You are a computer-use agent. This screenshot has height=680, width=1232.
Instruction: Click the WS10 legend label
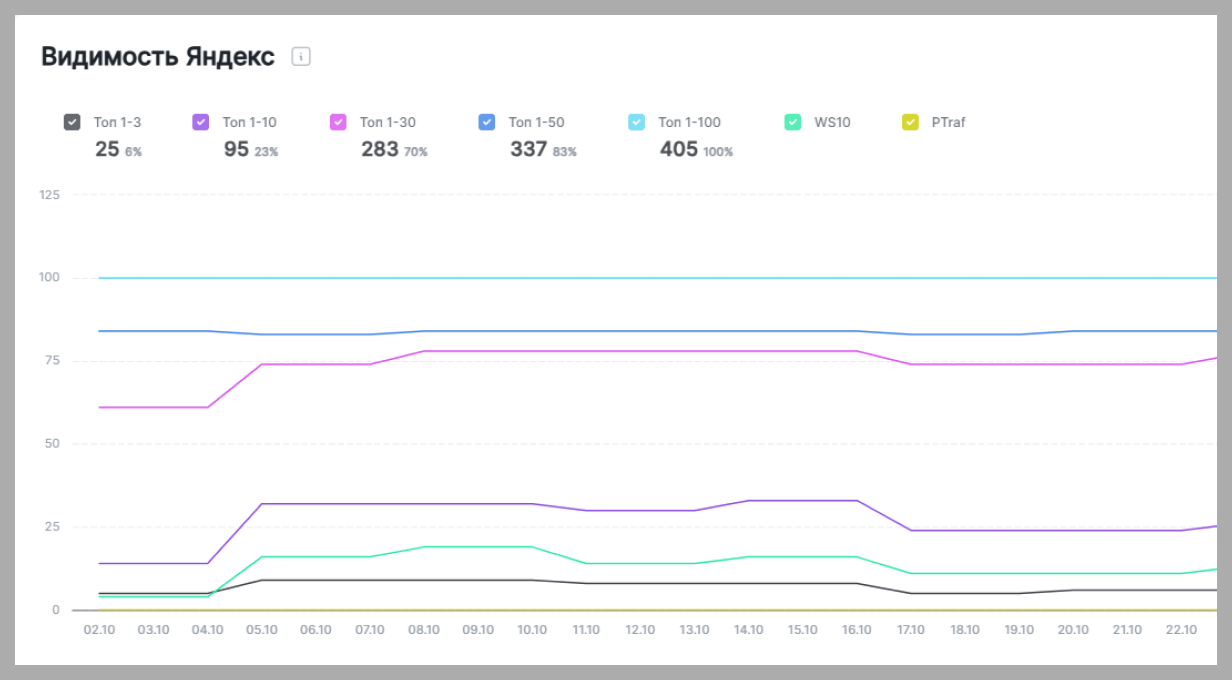[x=832, y=122]
